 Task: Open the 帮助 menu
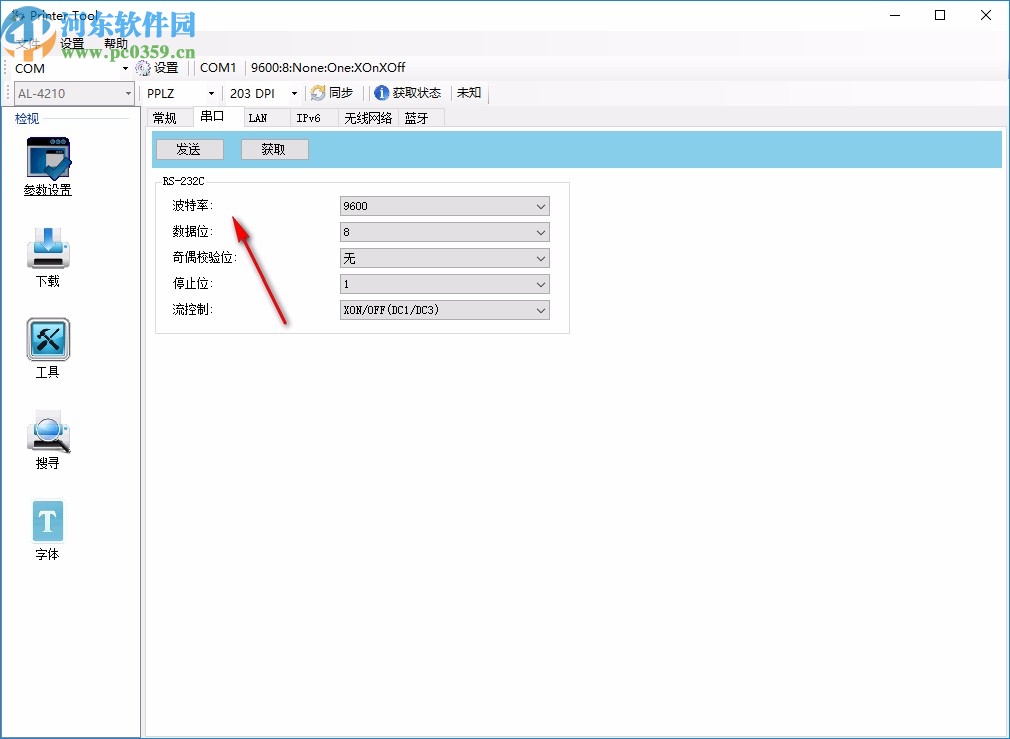[115, 43]
